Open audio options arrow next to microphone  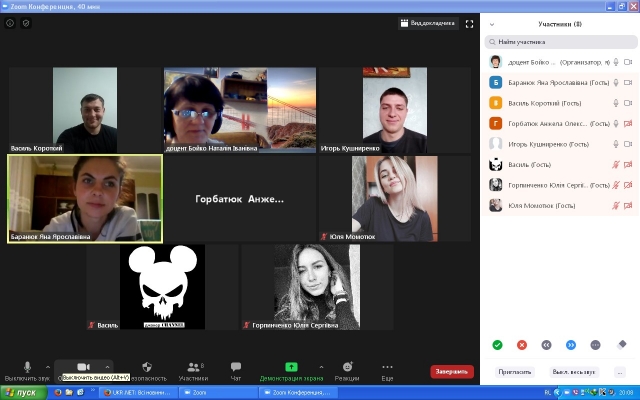tap(48, 367)
